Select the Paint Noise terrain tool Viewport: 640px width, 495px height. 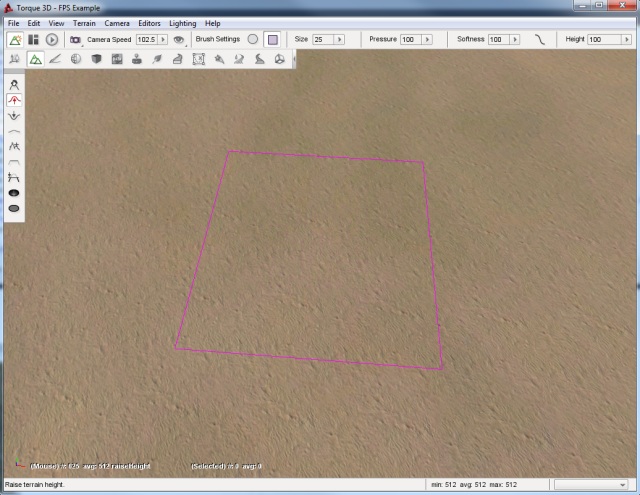coord(14,146)
